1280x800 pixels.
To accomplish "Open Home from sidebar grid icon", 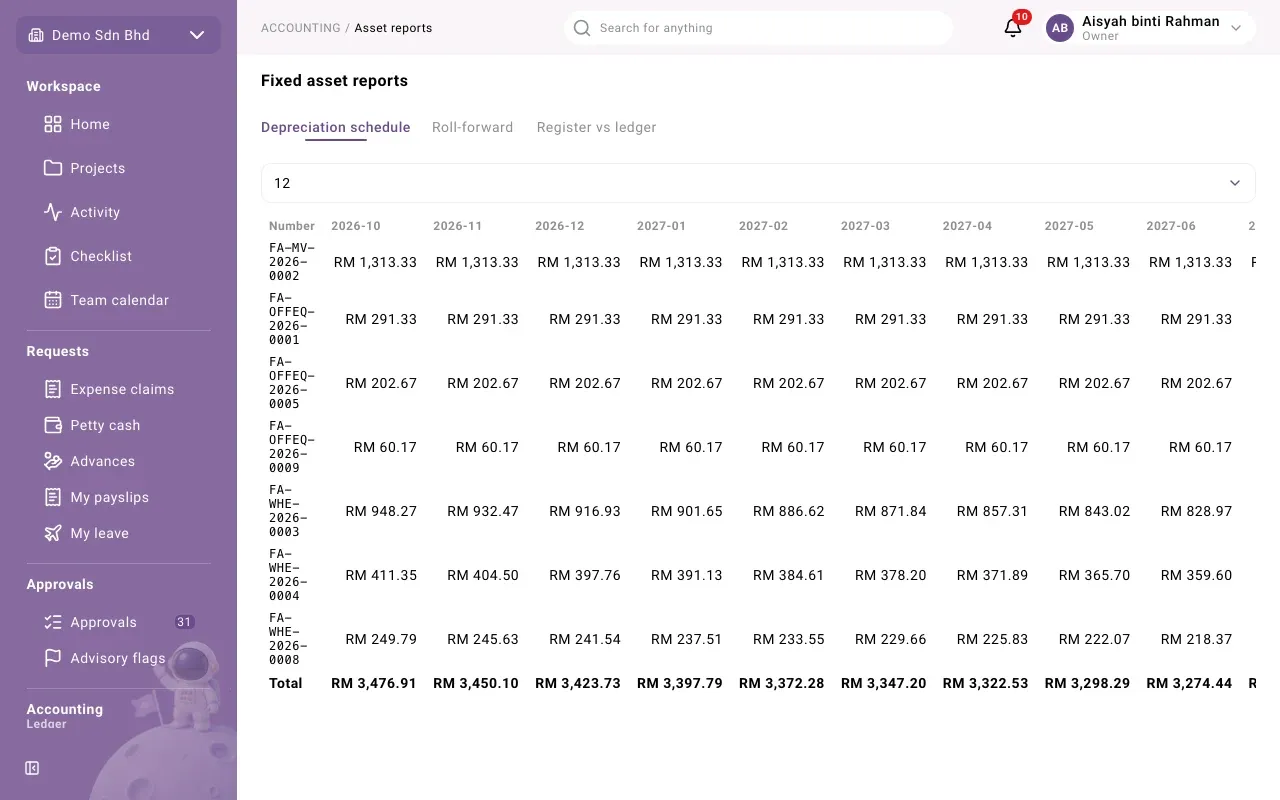I will pos(53,124).
